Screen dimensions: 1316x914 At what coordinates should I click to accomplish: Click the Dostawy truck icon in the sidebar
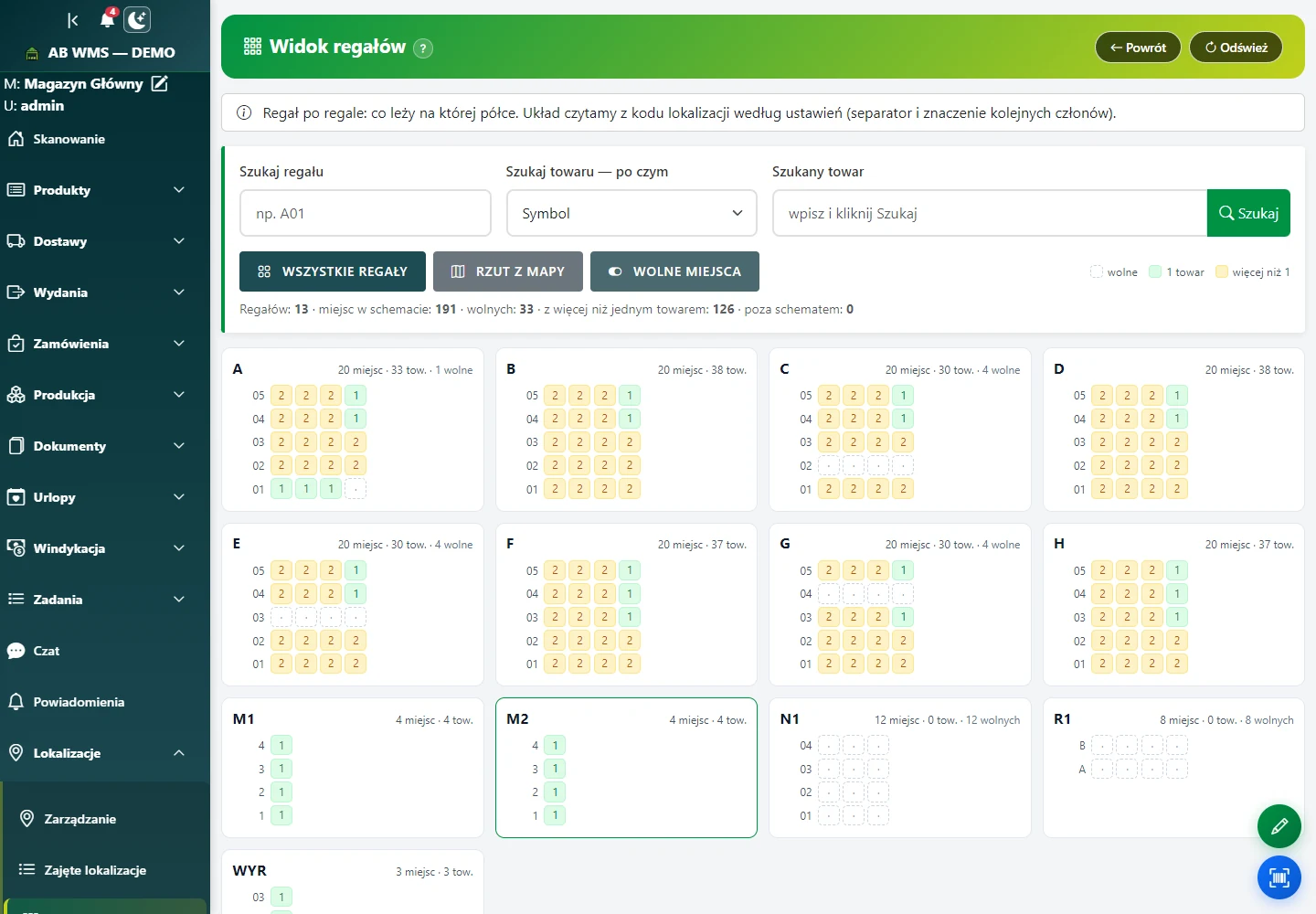click(16, 241)
